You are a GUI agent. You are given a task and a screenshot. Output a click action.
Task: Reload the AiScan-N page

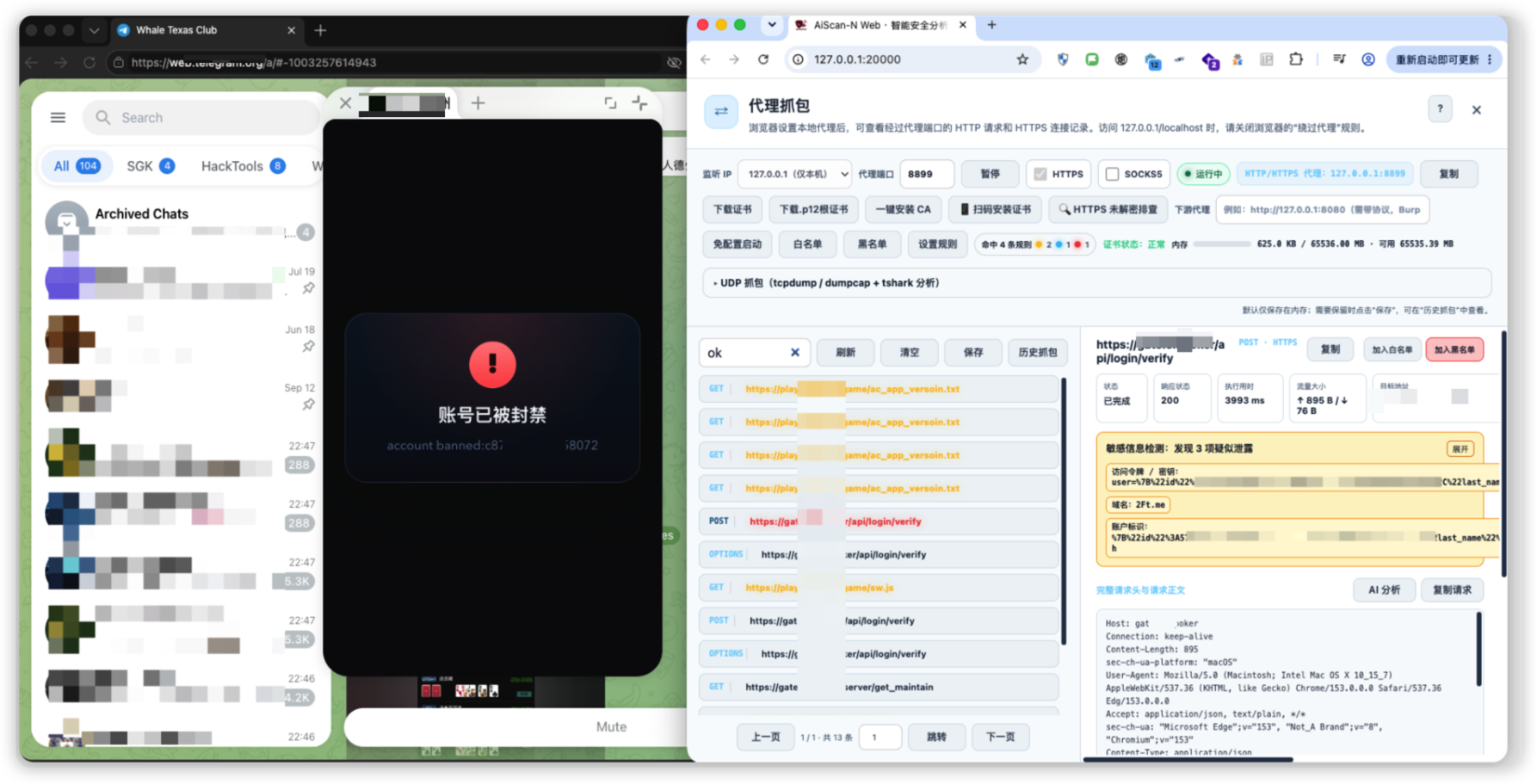(x=763, y=59)
